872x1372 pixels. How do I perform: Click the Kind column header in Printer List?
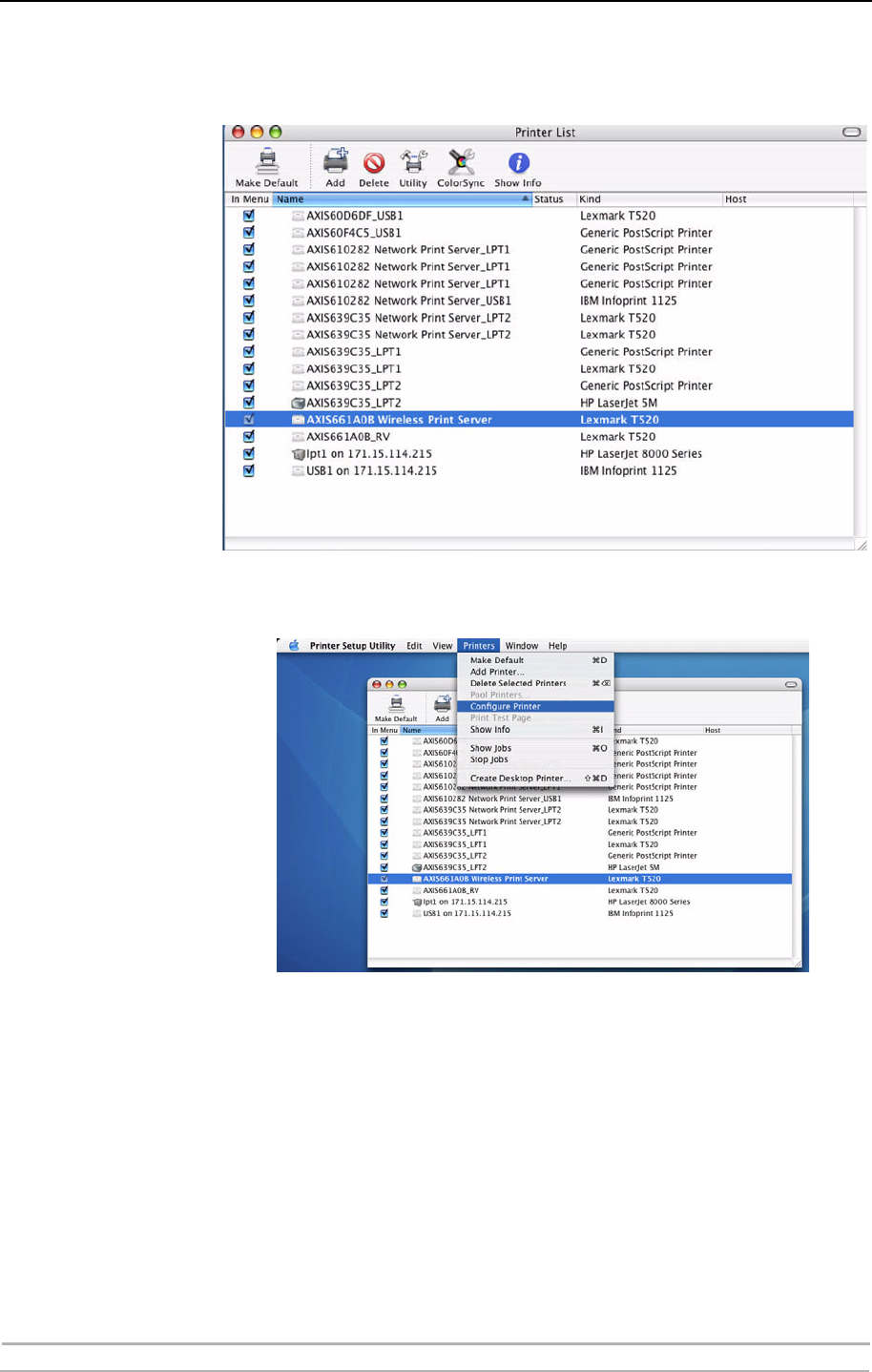(650, 199)
